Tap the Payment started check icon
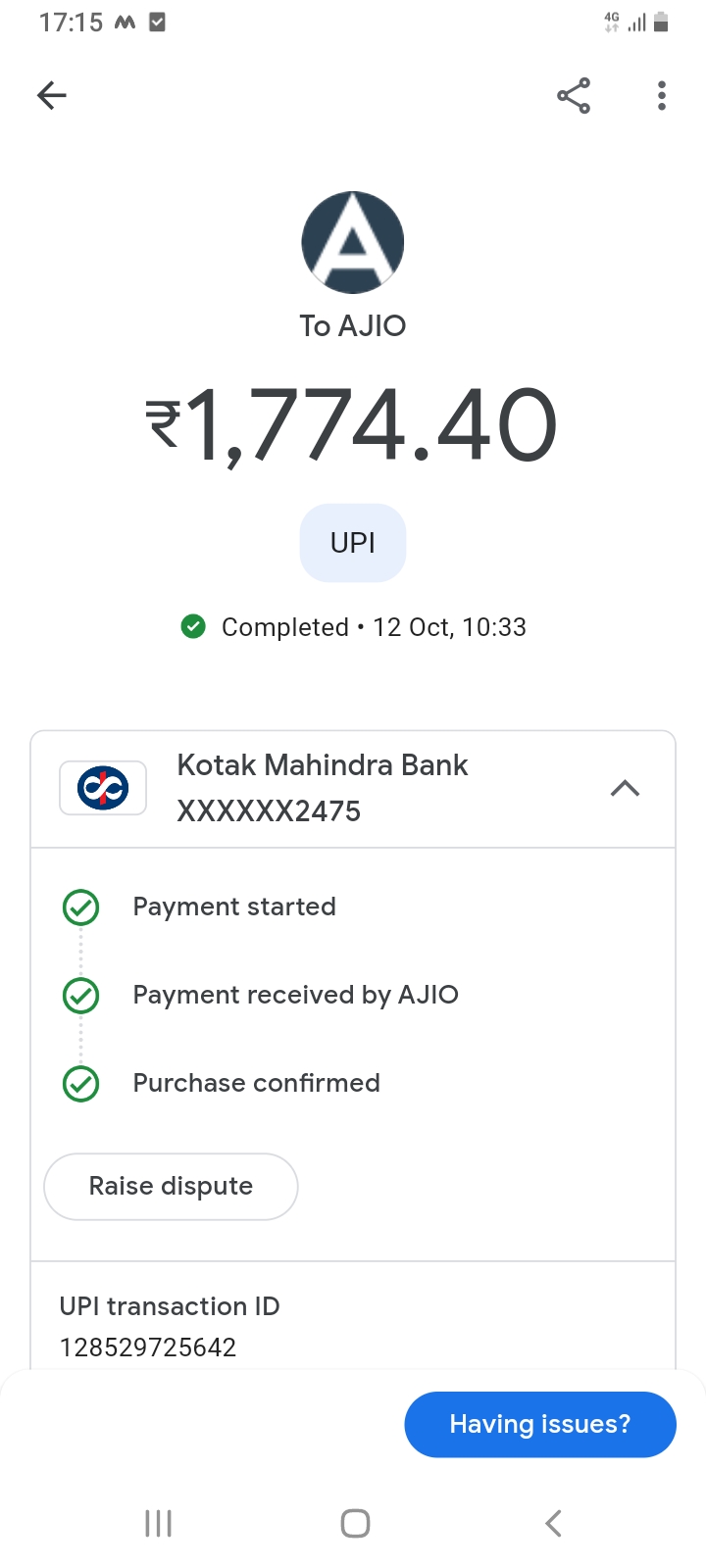Image resolution: width=706 pixels, height=1568 pixels. click(80, 907)
